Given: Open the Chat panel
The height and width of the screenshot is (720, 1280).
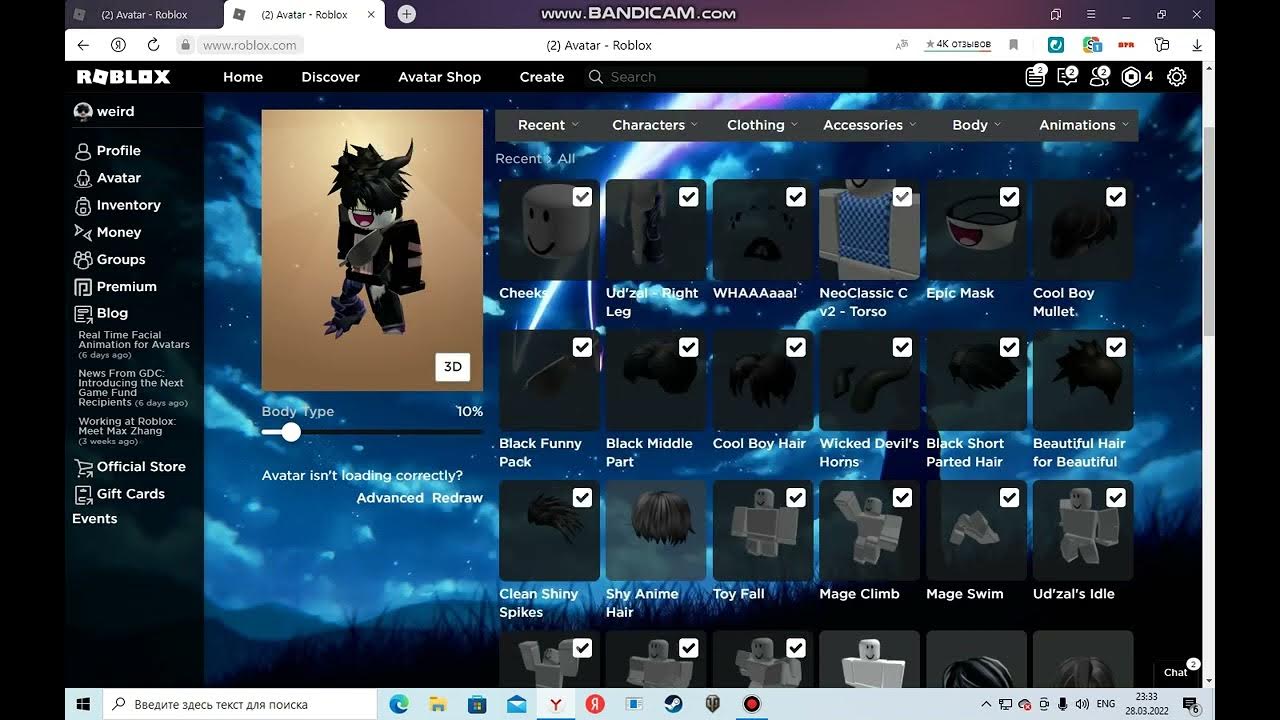Looking at the screenshot, I should pyautogui.click(x=1176, y=672).
